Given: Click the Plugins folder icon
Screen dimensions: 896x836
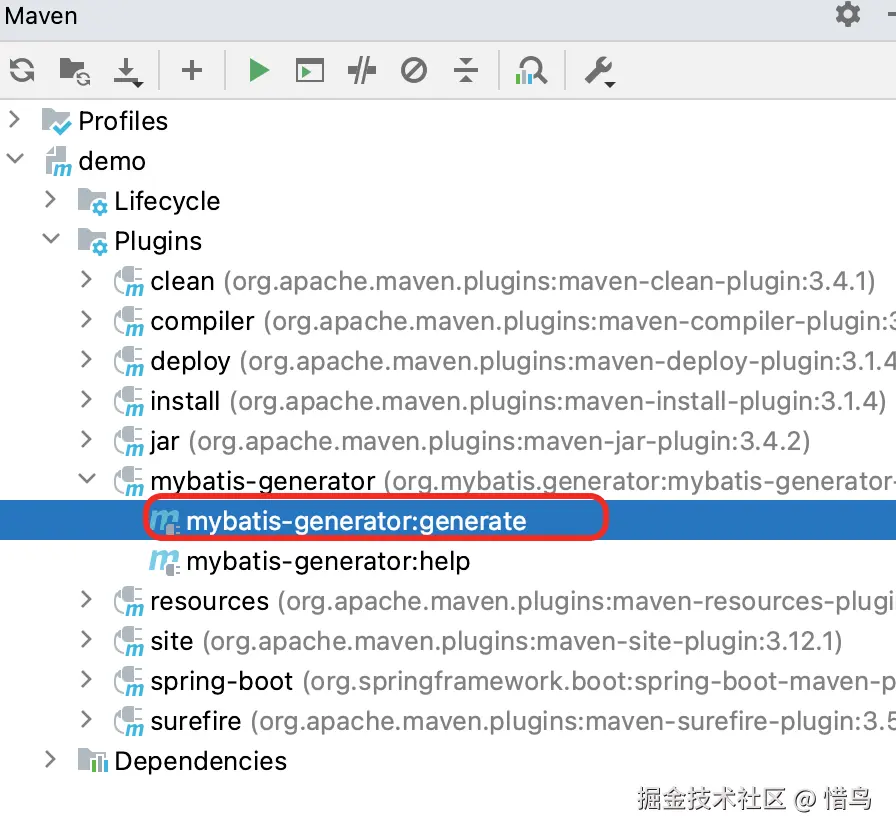Looking at the screenshot, I should (93, 241).
